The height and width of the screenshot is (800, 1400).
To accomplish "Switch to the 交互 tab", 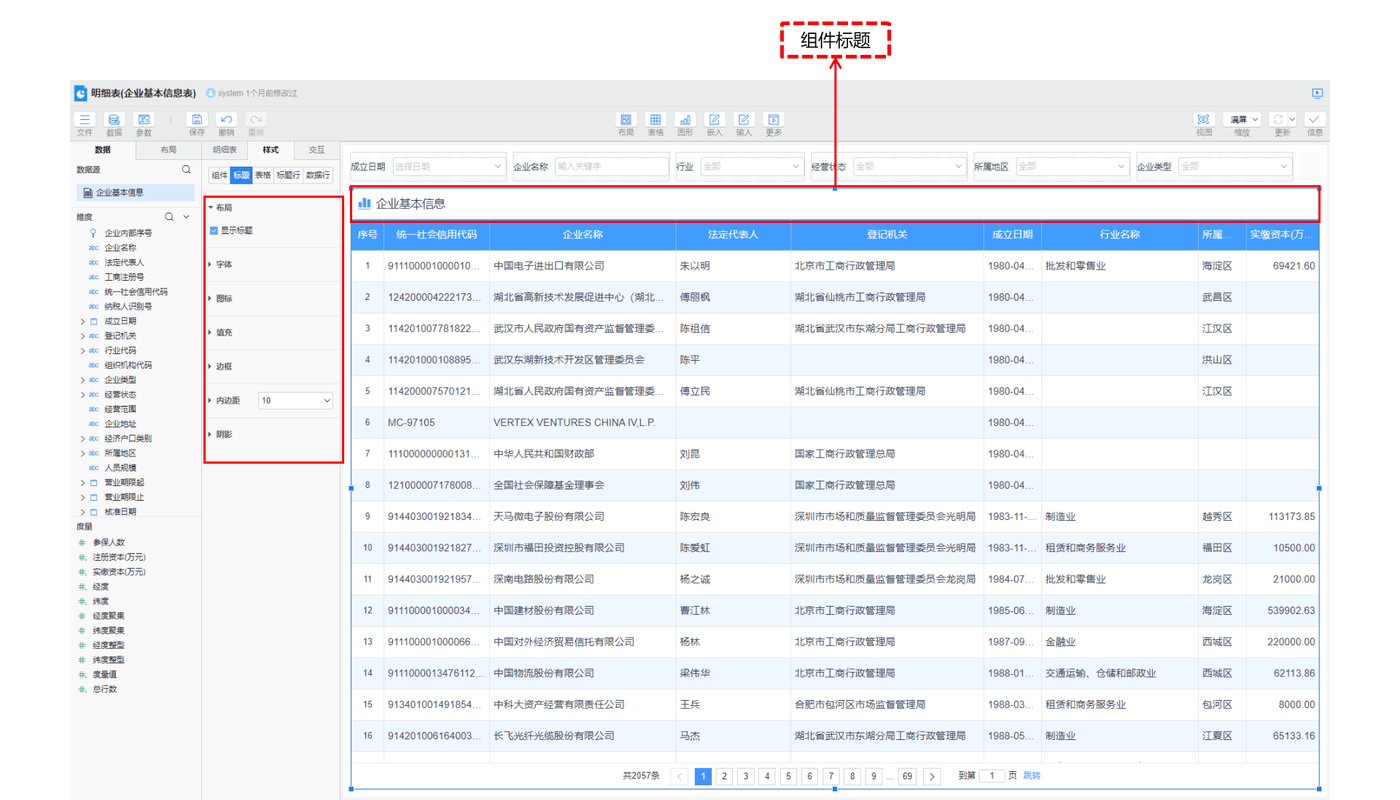I will click(316, 150).
